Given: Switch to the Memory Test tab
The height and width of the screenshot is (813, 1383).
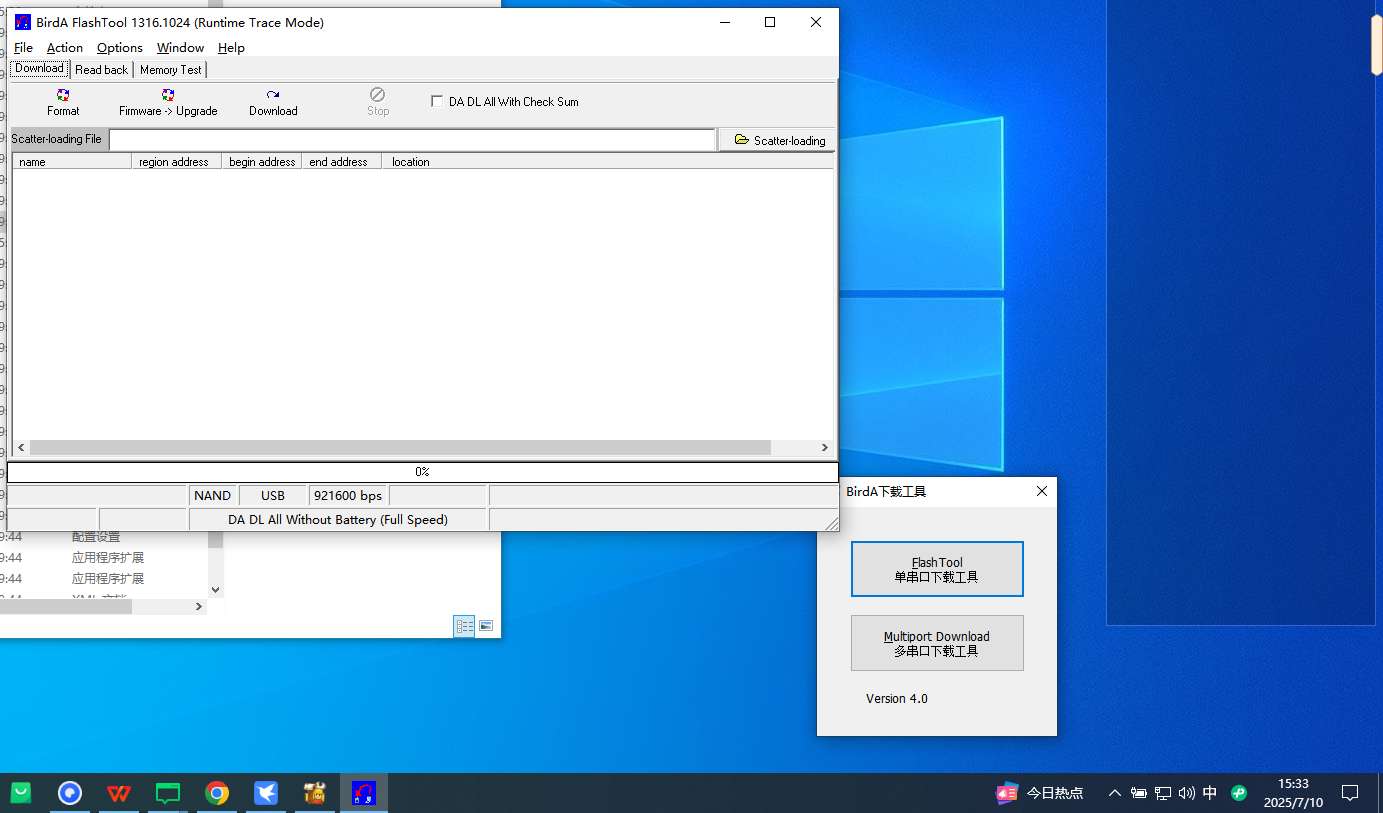Looking at the screenshot, I should 170,69.
